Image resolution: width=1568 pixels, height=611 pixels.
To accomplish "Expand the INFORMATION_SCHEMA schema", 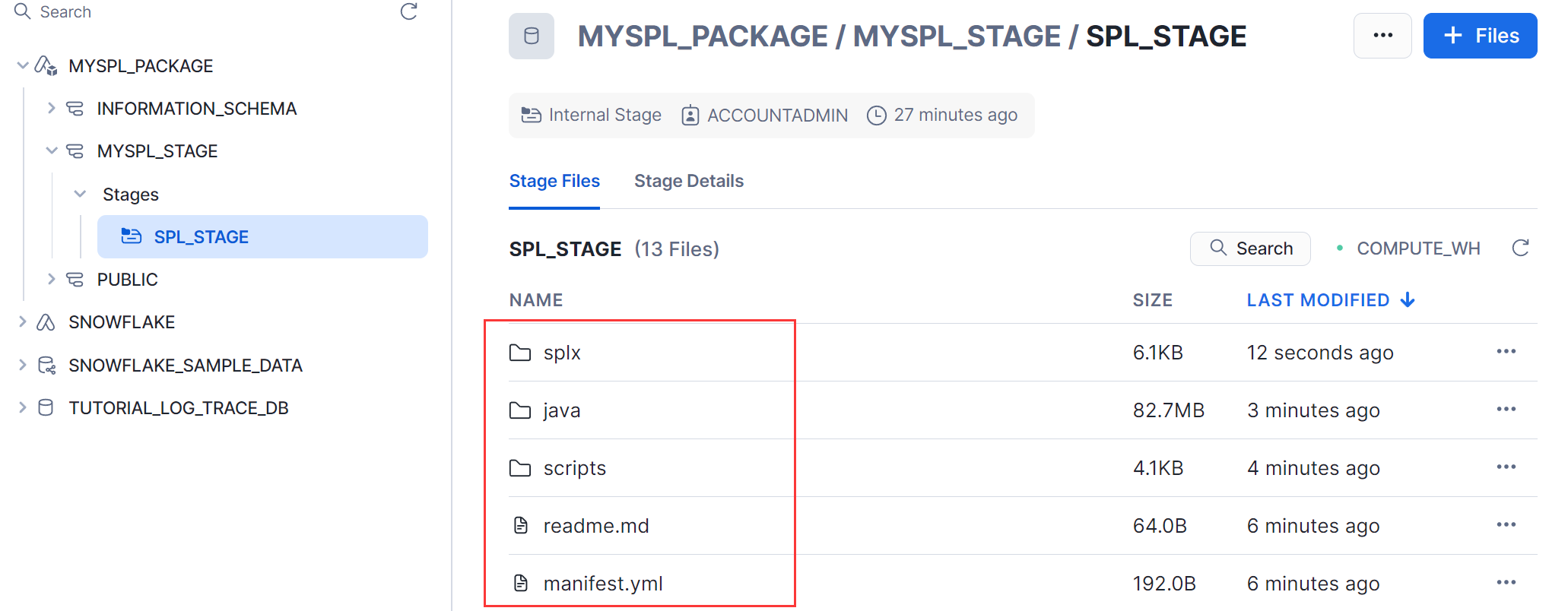I will [51, 109].
